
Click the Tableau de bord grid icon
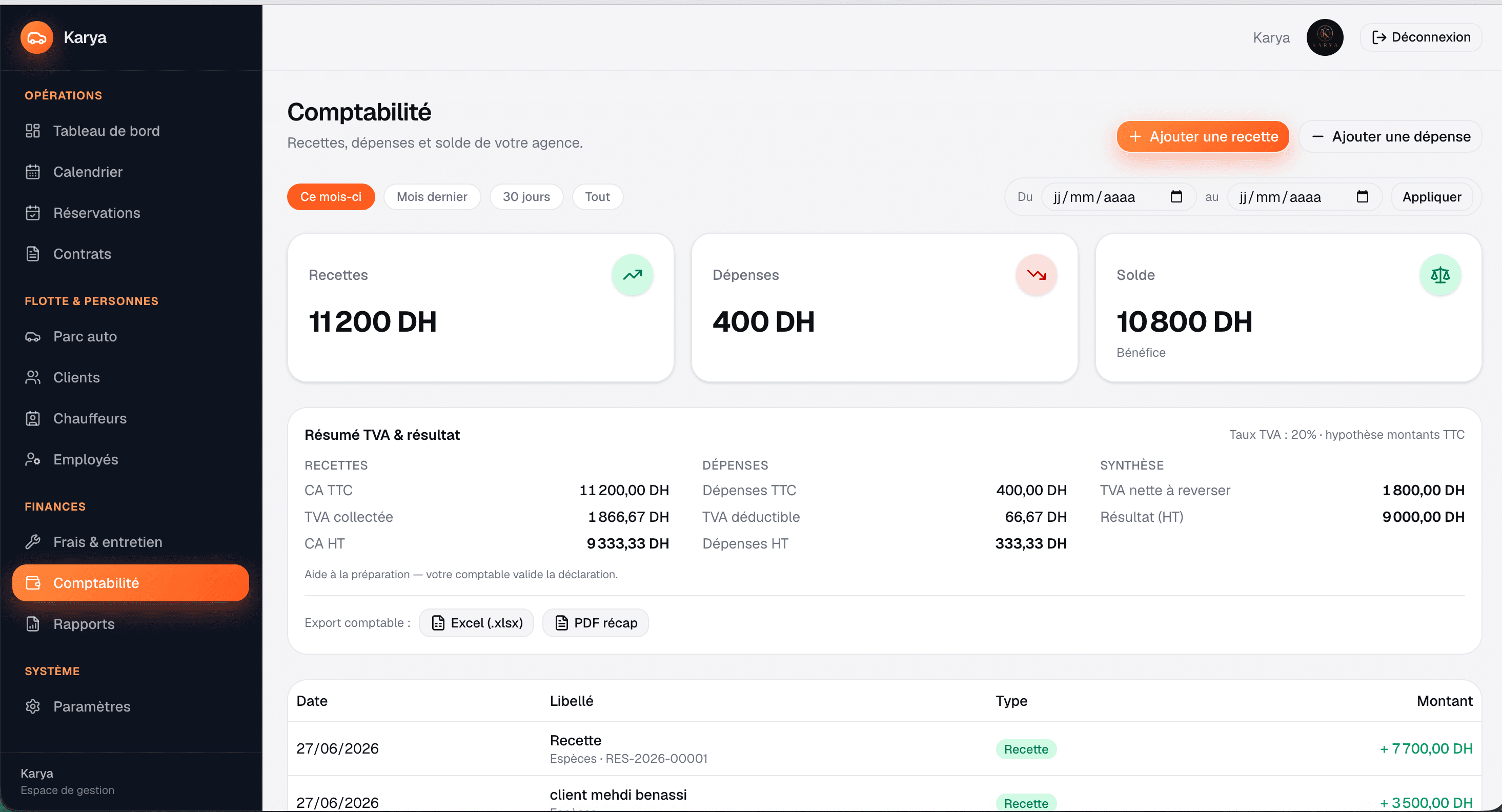(33, 131)
